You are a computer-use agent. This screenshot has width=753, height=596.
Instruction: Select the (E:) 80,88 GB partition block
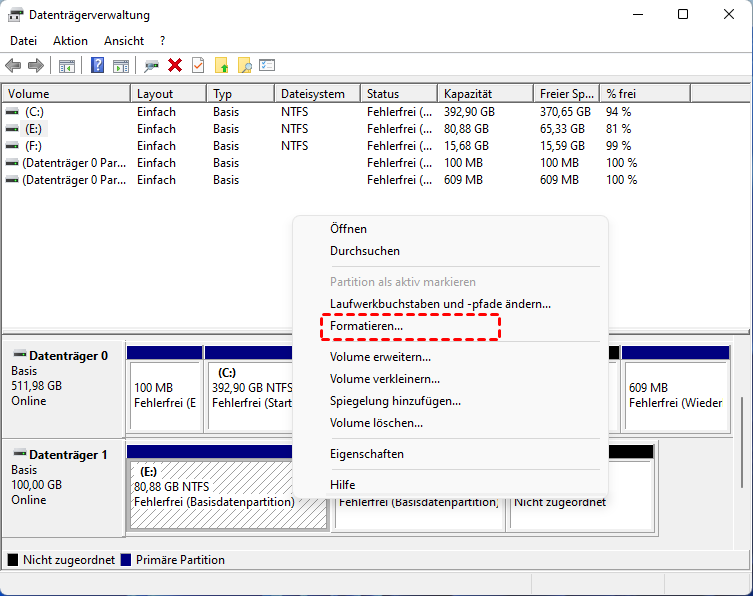[227, 487]
